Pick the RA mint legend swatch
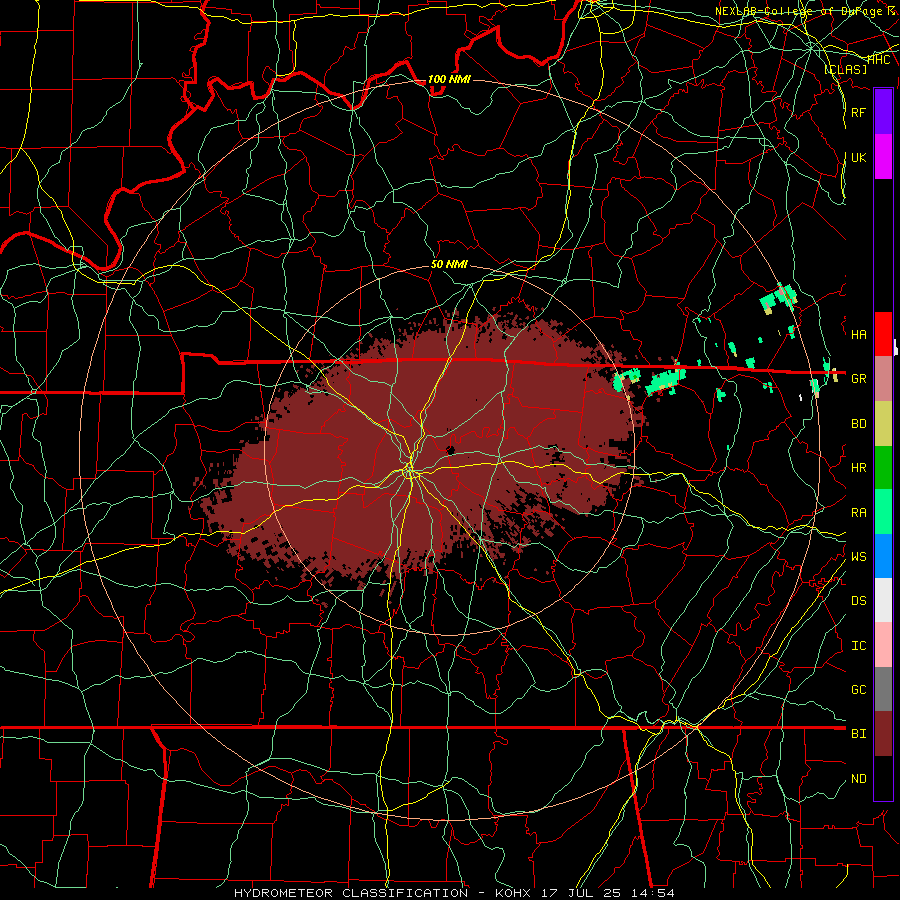Image resolution: width=900 pixels, height=900 pixels. [883, 512]
